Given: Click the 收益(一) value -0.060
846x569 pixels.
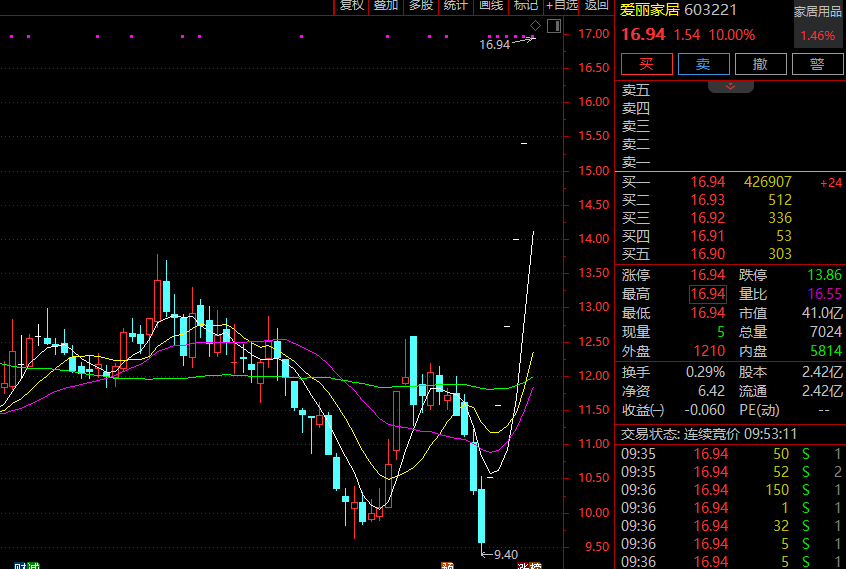Looking at the screenshot, I should (705, 410).
